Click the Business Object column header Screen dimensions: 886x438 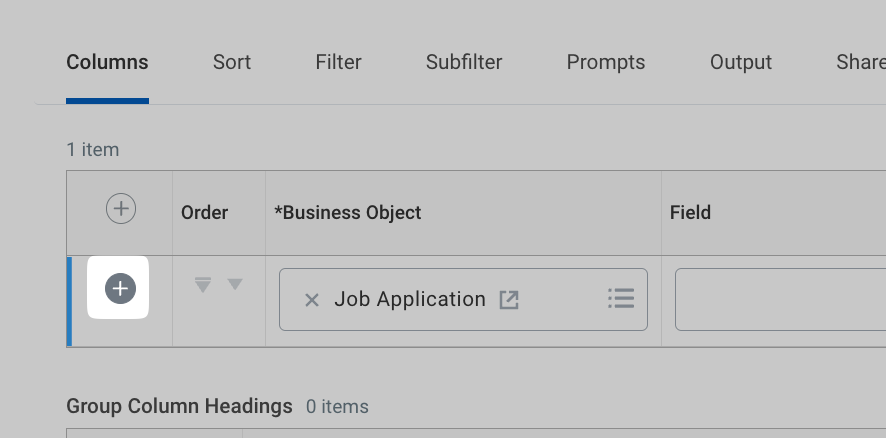point(348,212)
